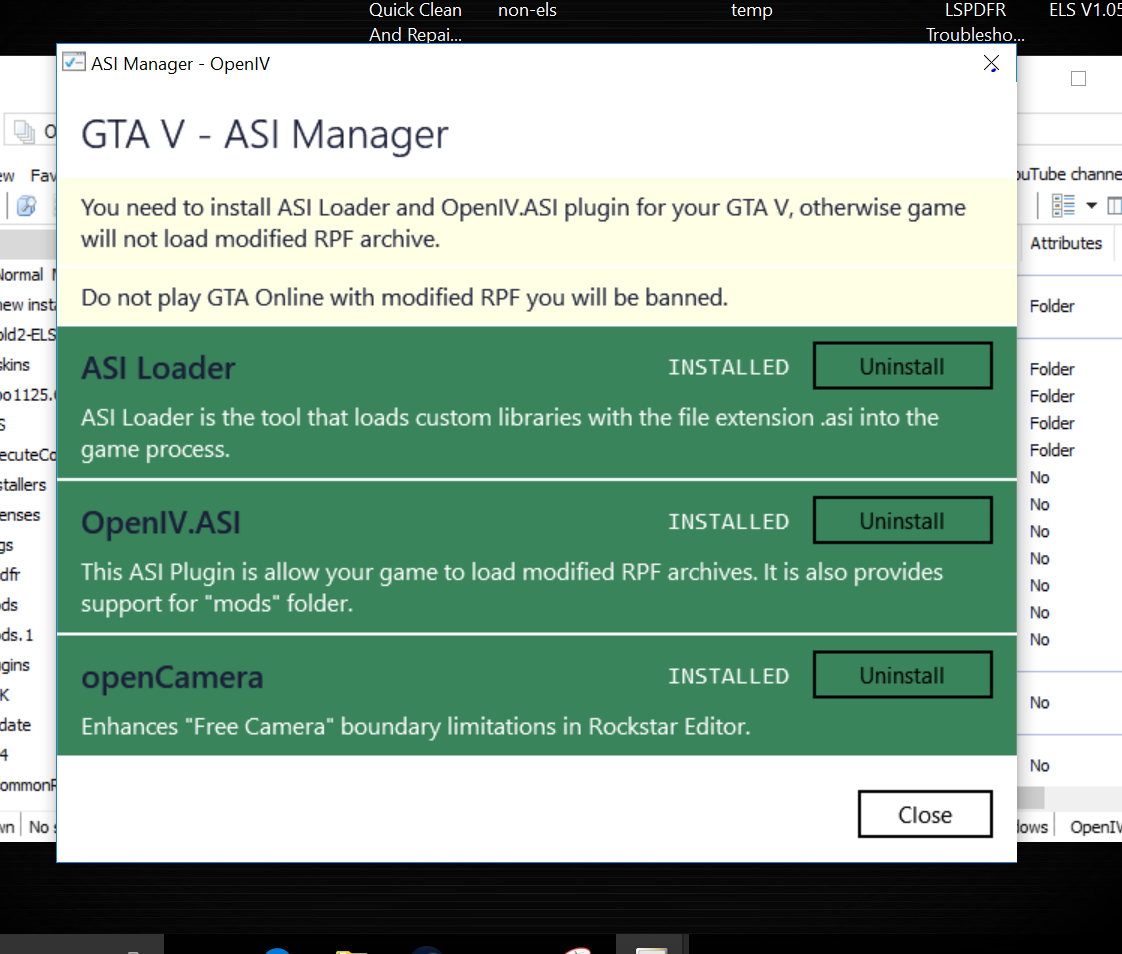Viewport: 1122px width, 954px height.
Task: Open the YouTube channel link in OpenIV
Action: point(1068,174)
